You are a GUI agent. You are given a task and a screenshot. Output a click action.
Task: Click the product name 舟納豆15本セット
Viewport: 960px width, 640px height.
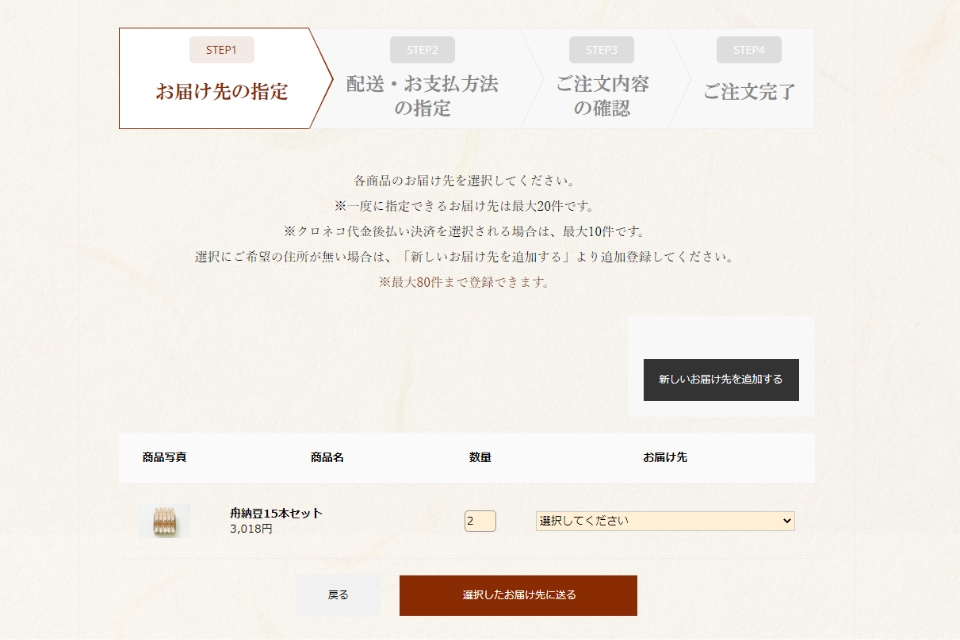pos(276,513)
